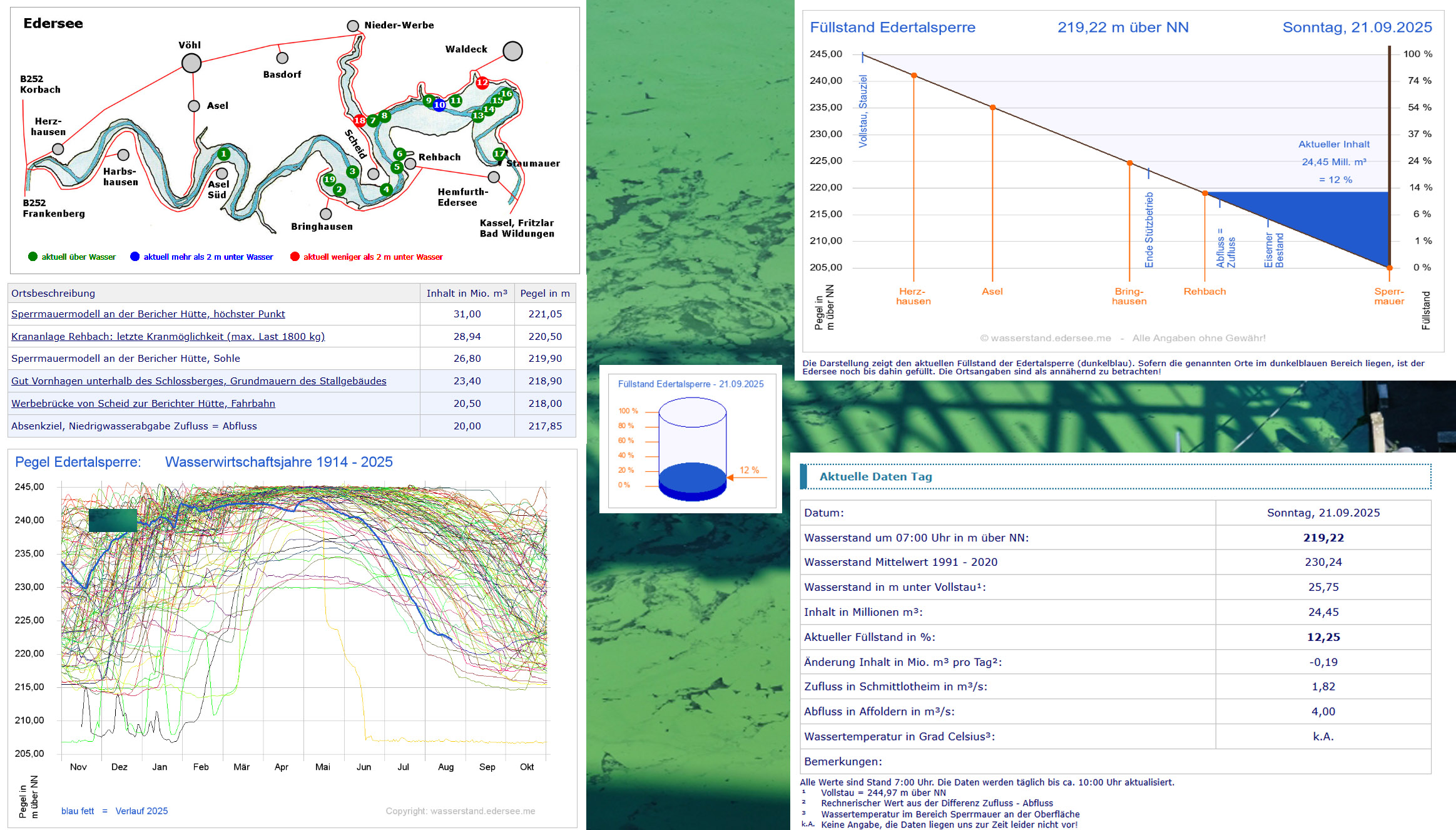
Task: Click green map marker number 17 near Staumauer
Action: click(499, 153)
